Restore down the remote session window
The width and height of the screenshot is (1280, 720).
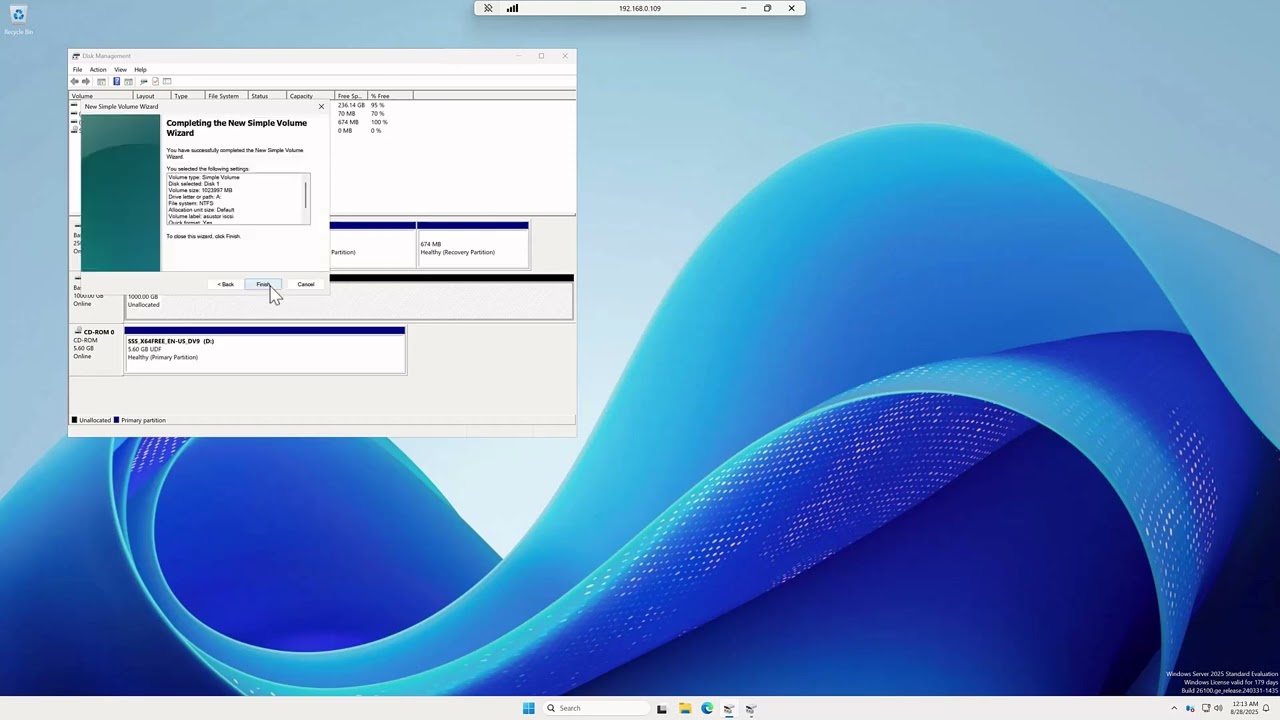click(x=767, y=8)
